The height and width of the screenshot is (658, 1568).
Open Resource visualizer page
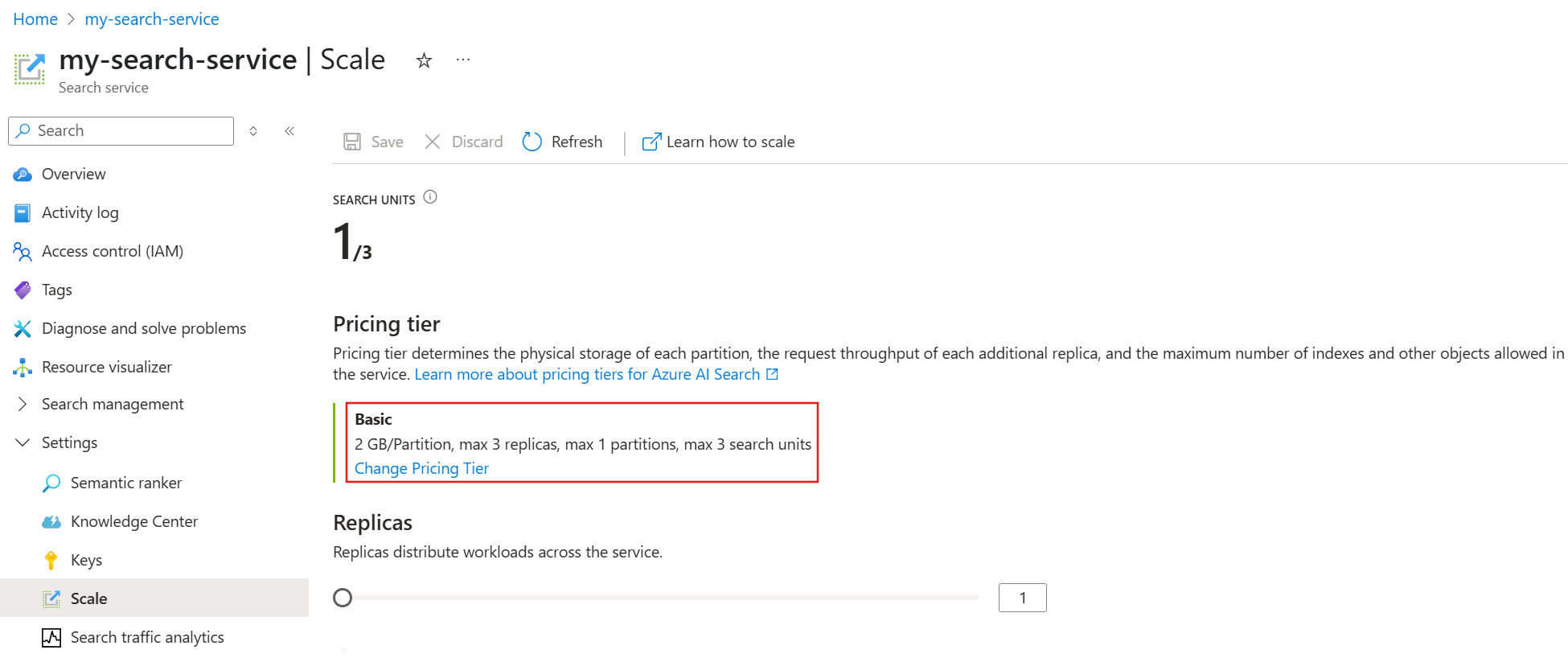(106, 367)
